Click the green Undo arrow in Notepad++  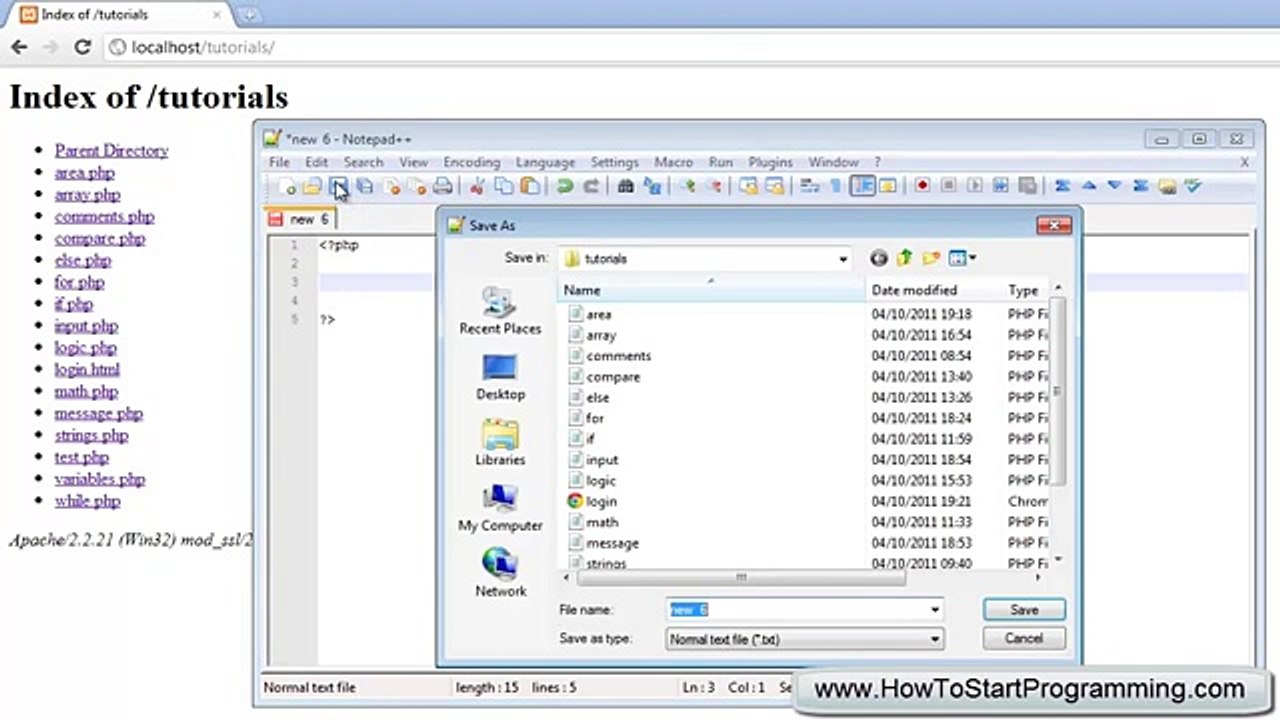565,186
